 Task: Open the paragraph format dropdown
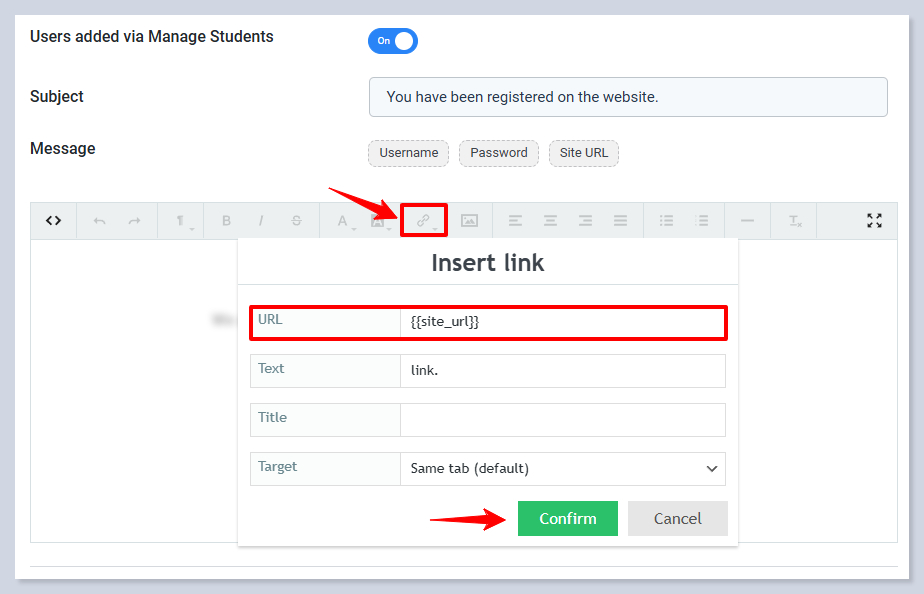[181, 221]
